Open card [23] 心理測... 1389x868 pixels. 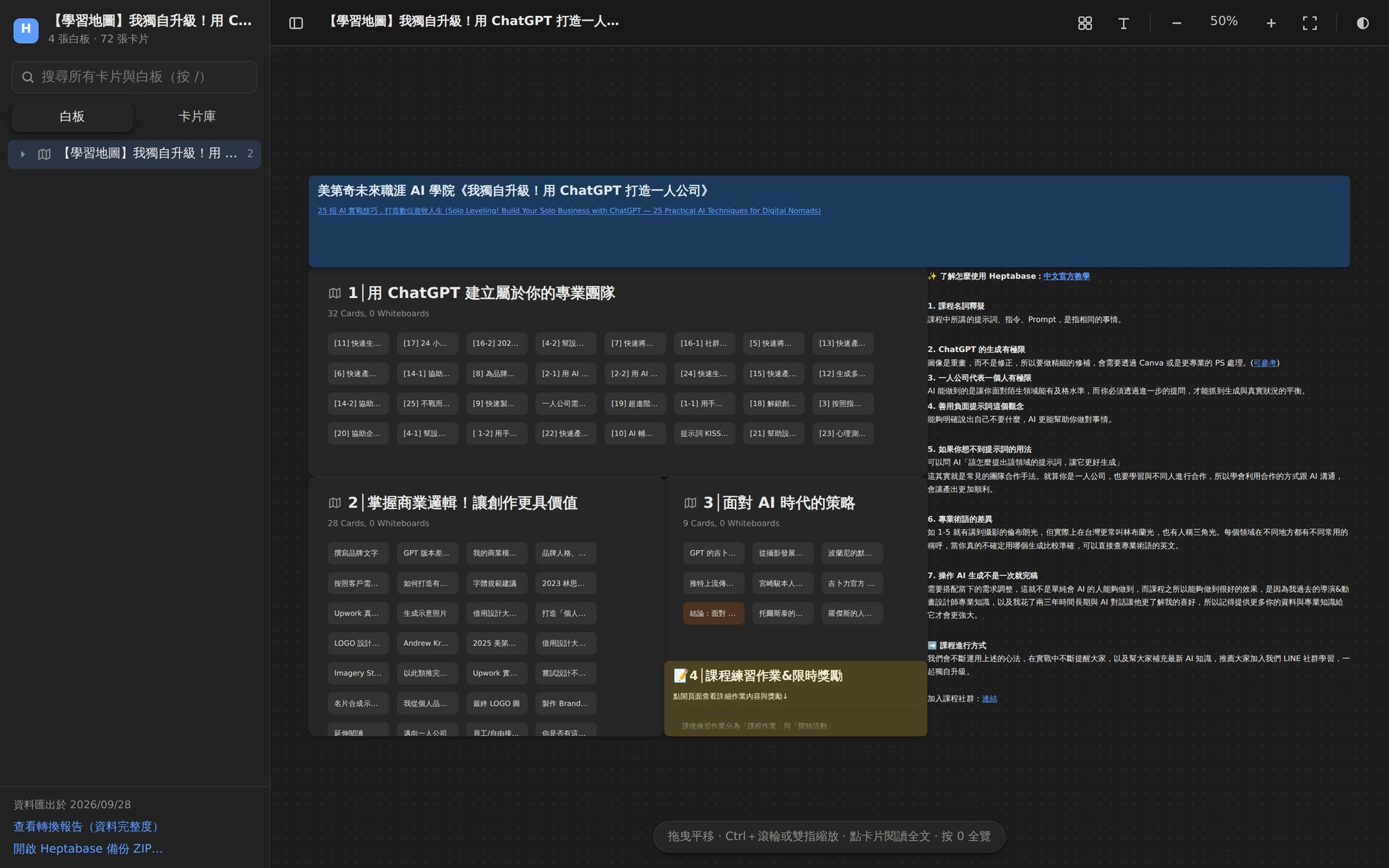843,433
